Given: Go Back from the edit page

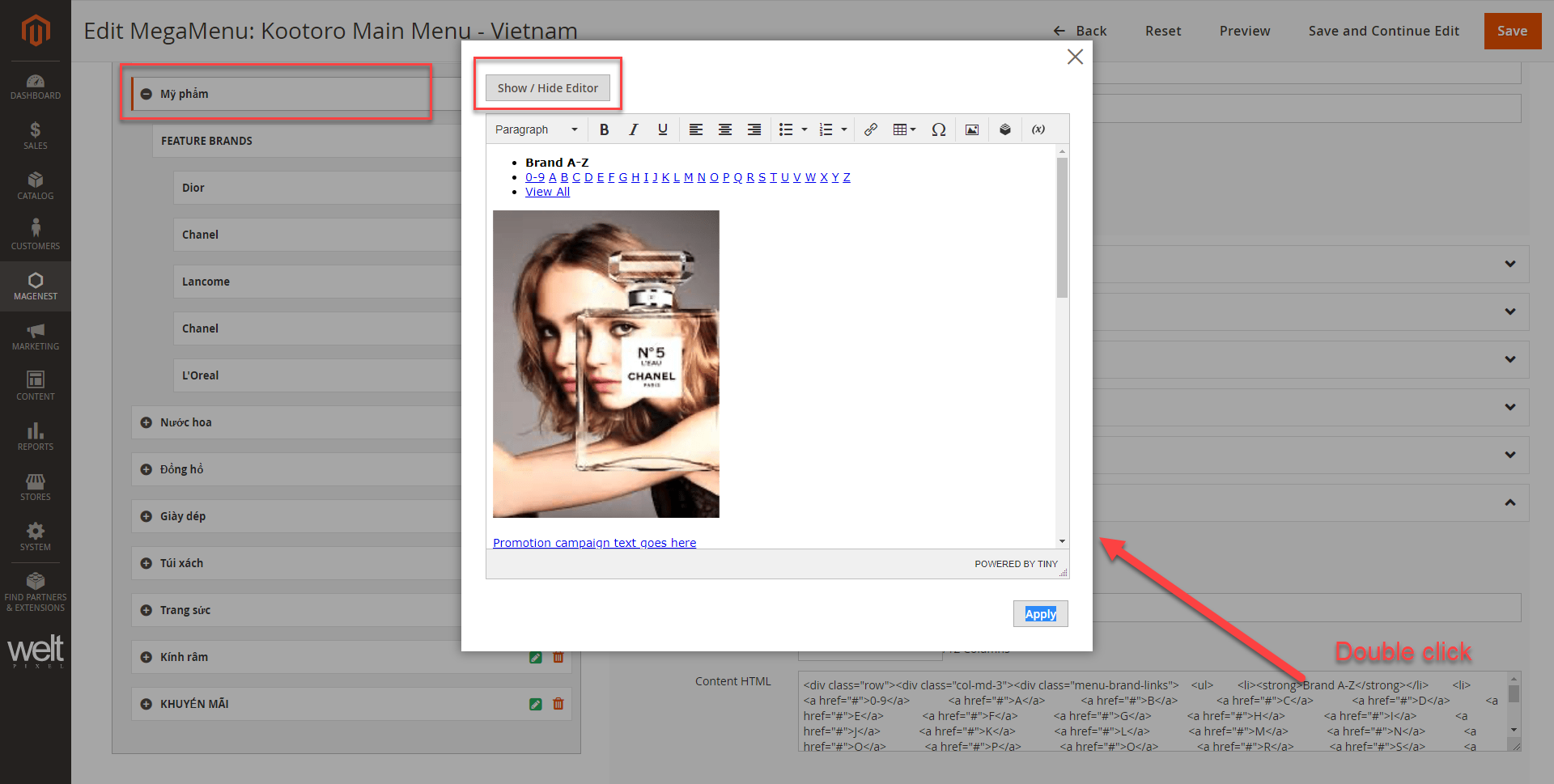Looking at the screenshot, I should click(1080, 31).
